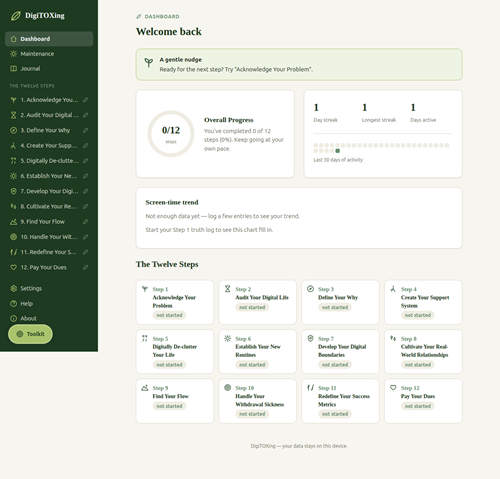The height and width of the screenshot is (479, 500).
Task: Open the Toolkit button
Action: point(30,334)
